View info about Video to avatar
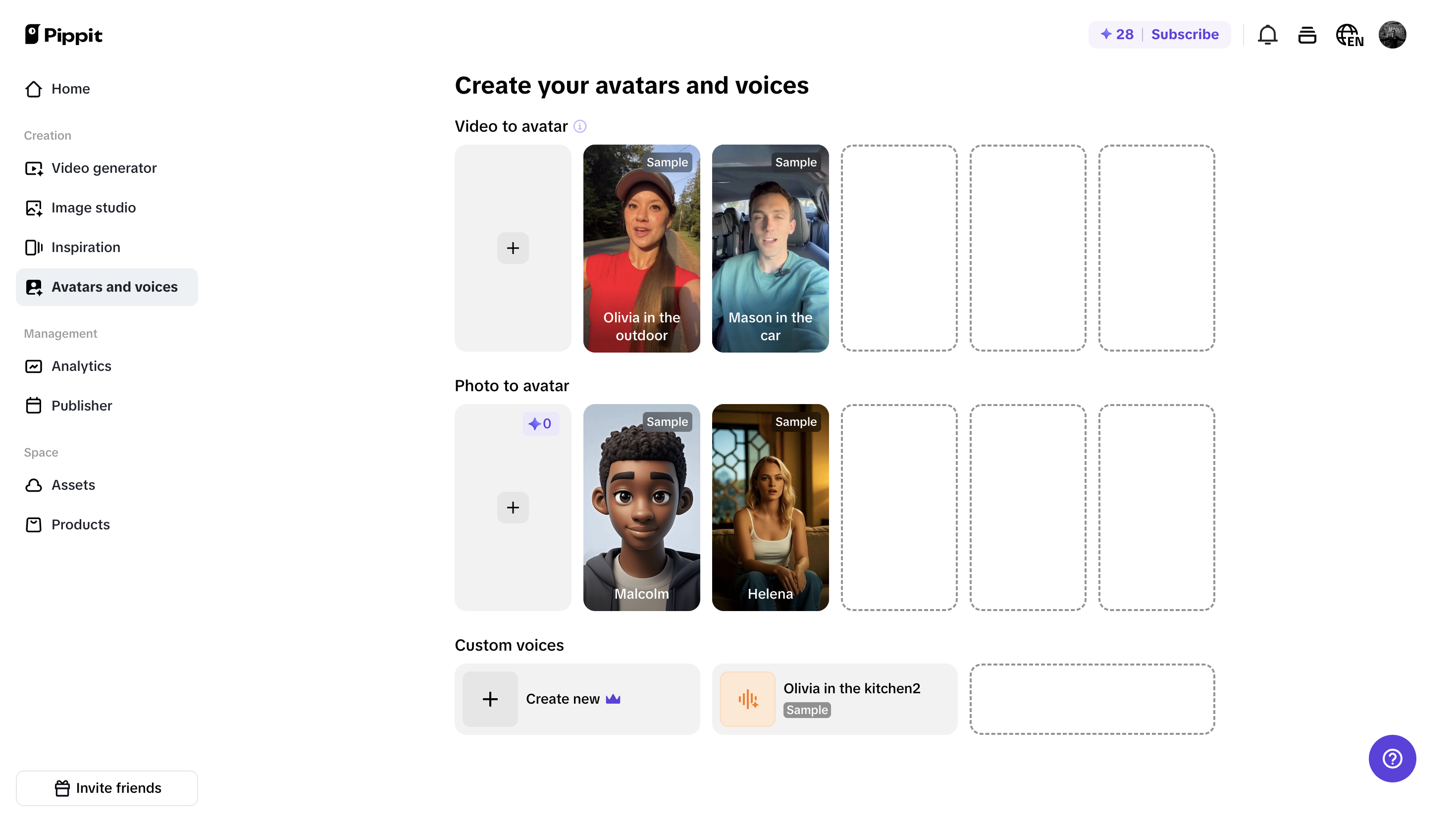The image size is (1456, 822). [x=580, y=126]
